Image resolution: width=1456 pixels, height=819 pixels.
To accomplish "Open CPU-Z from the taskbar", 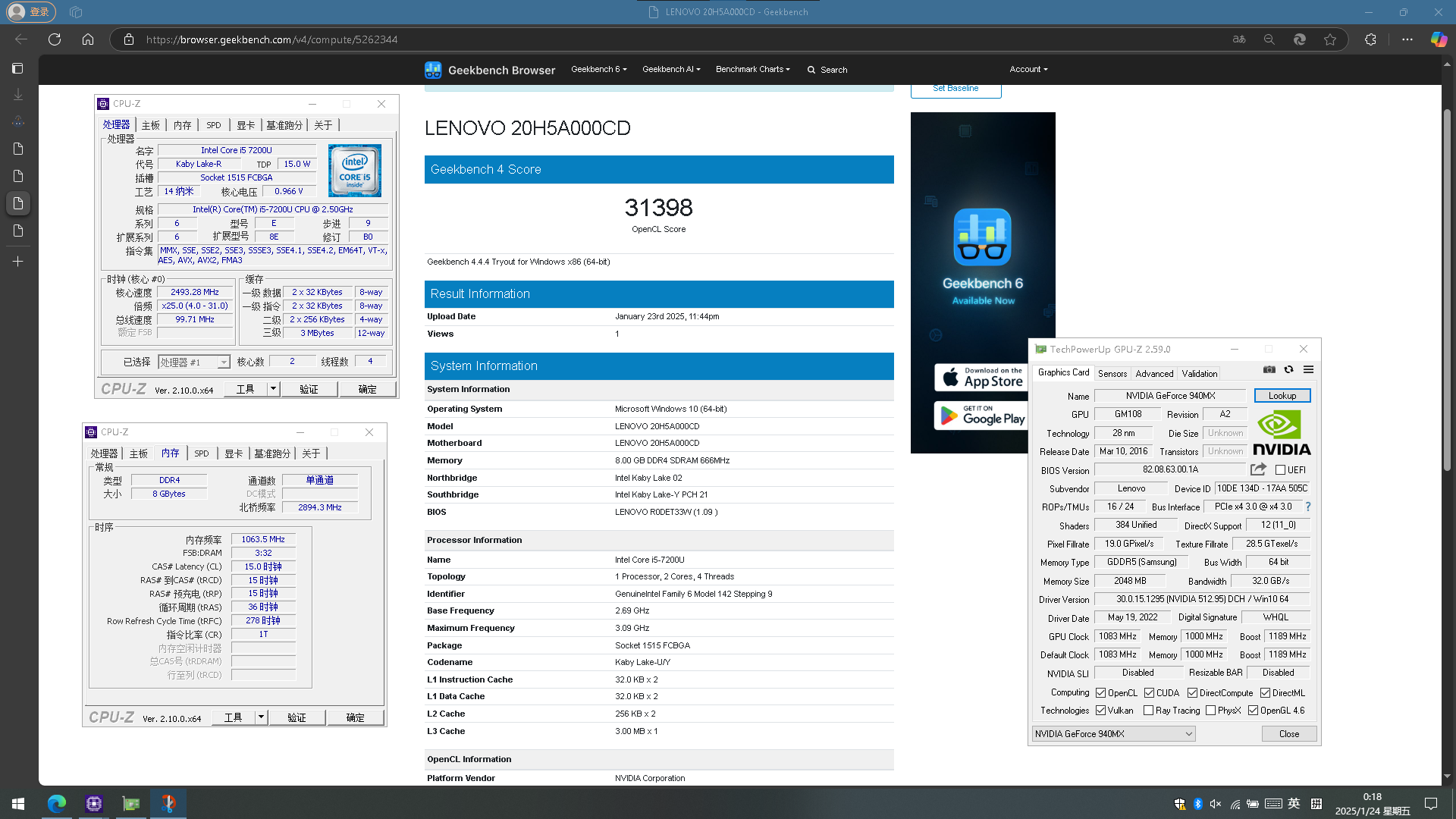I will pyautogui.click(x=94, y=803).
